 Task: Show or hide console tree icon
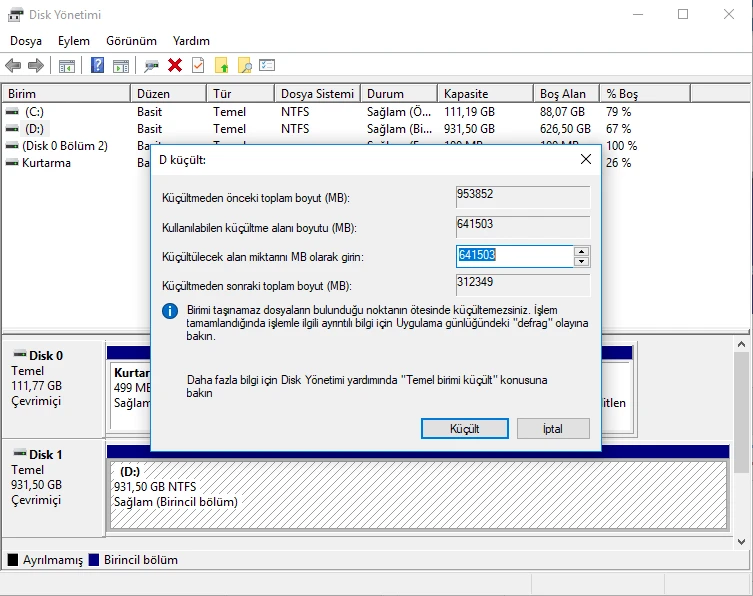click(67, 66)
